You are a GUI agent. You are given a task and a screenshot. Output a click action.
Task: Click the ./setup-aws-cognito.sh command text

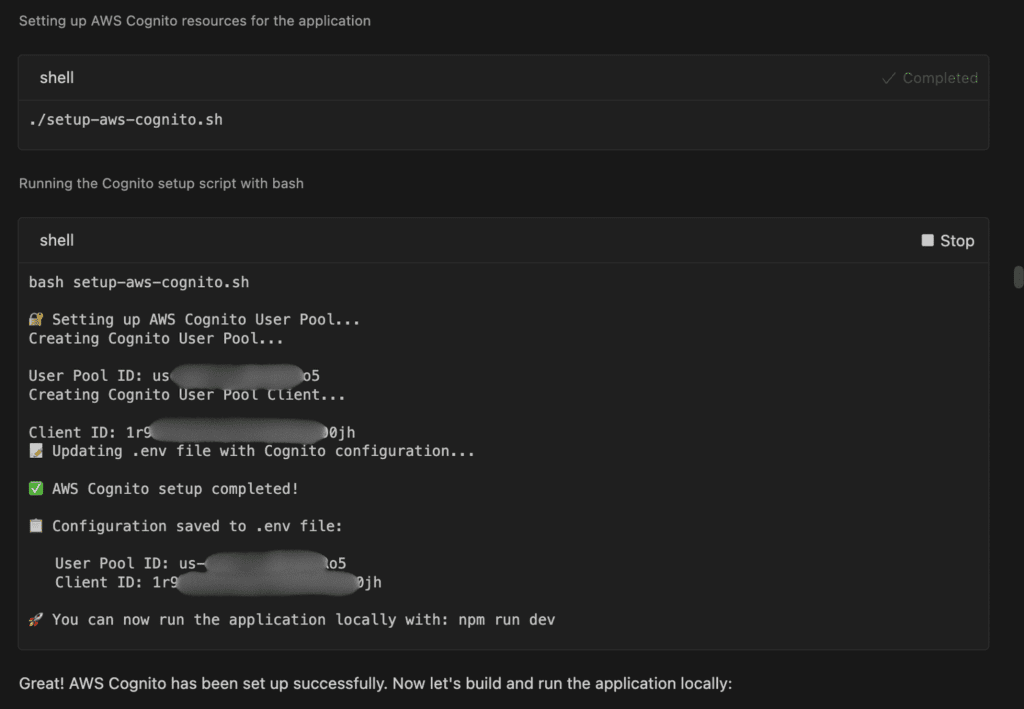point(126,119)
